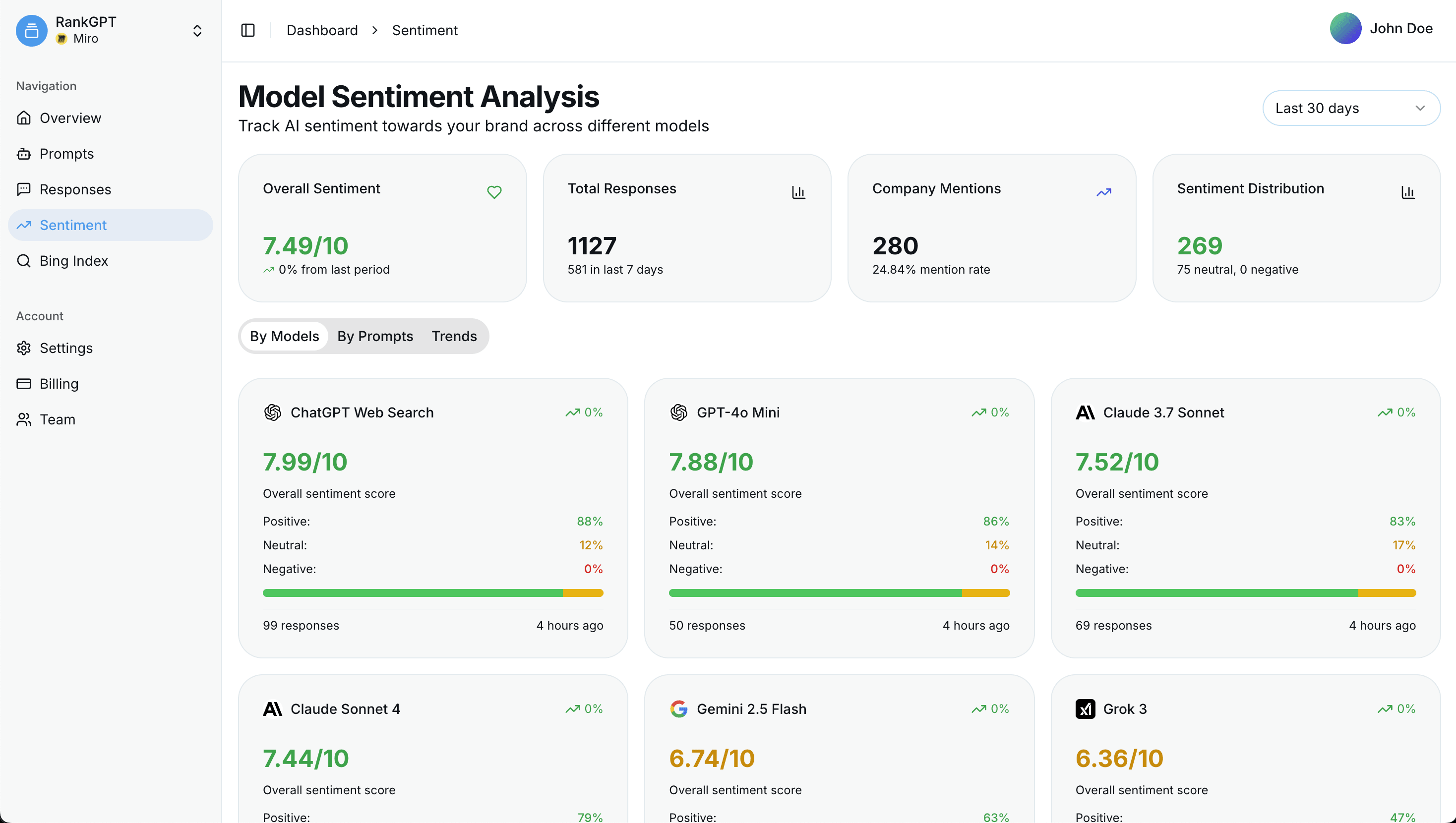Open Settings in the sidebar
Screen dimensions: 1456x823
tap(110, 348)
